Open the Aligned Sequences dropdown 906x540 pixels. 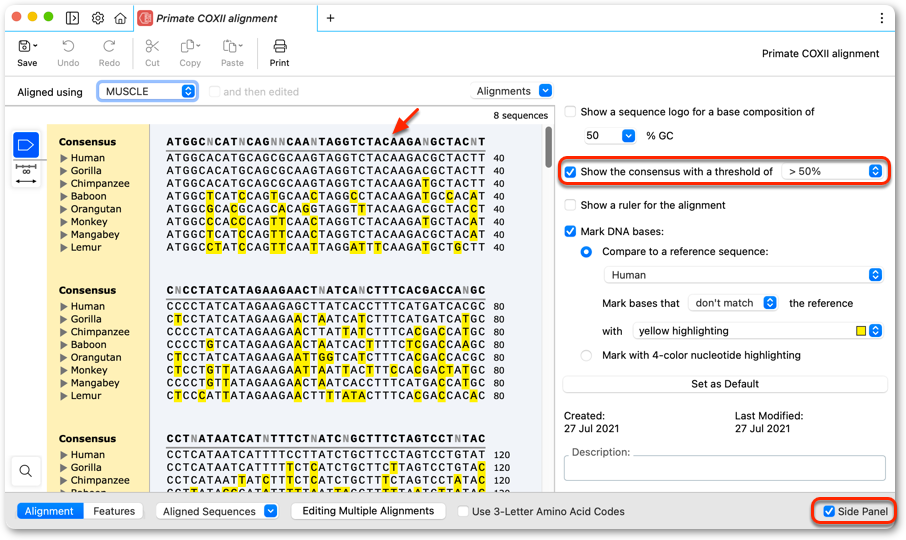[x=217, y=511]
